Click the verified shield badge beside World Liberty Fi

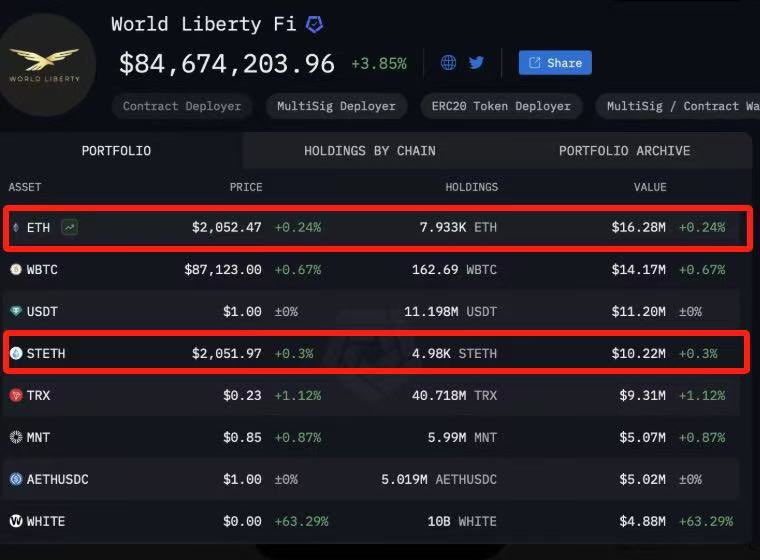(315, 24)
